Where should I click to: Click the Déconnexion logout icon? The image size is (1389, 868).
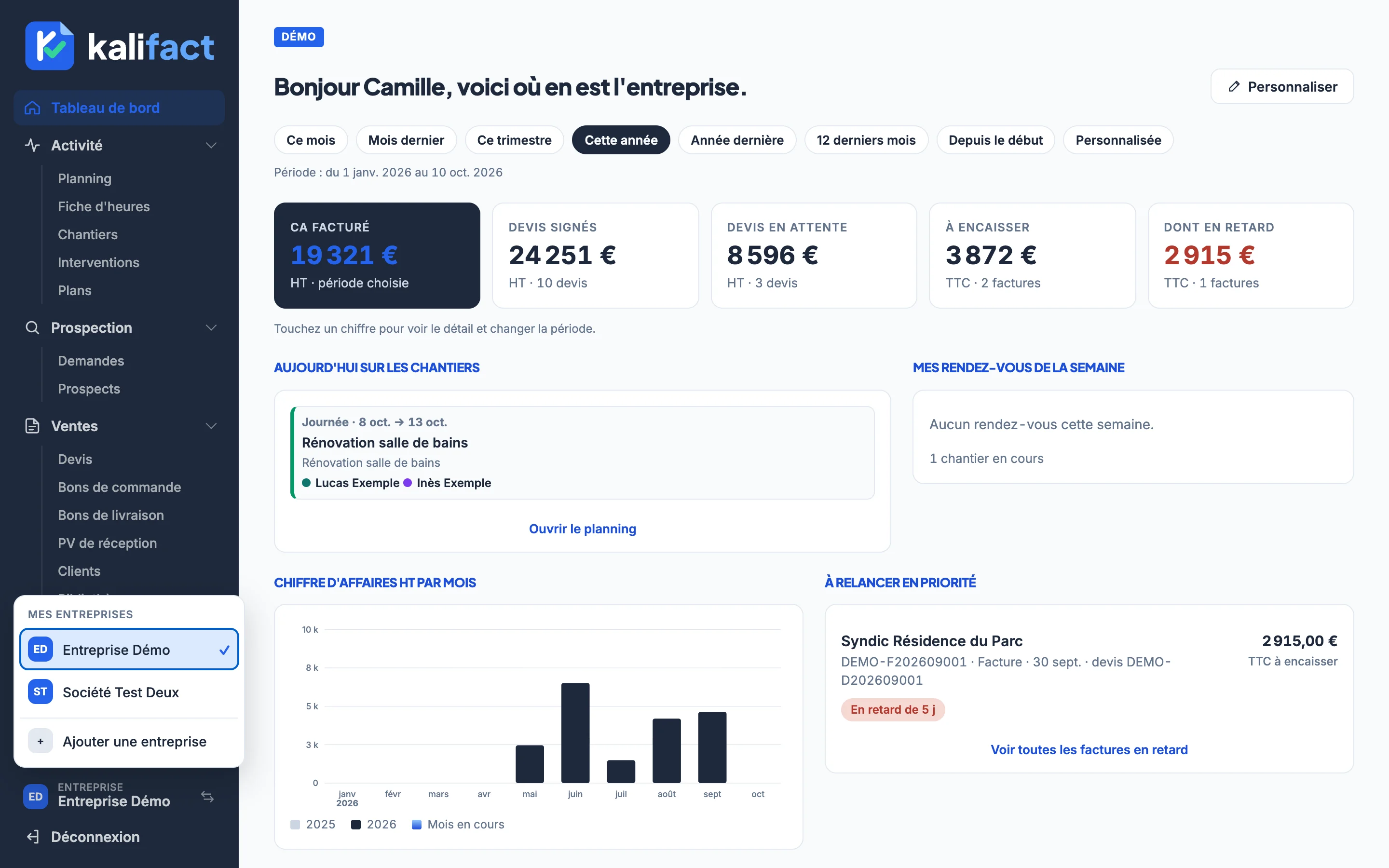pos(33,837)
